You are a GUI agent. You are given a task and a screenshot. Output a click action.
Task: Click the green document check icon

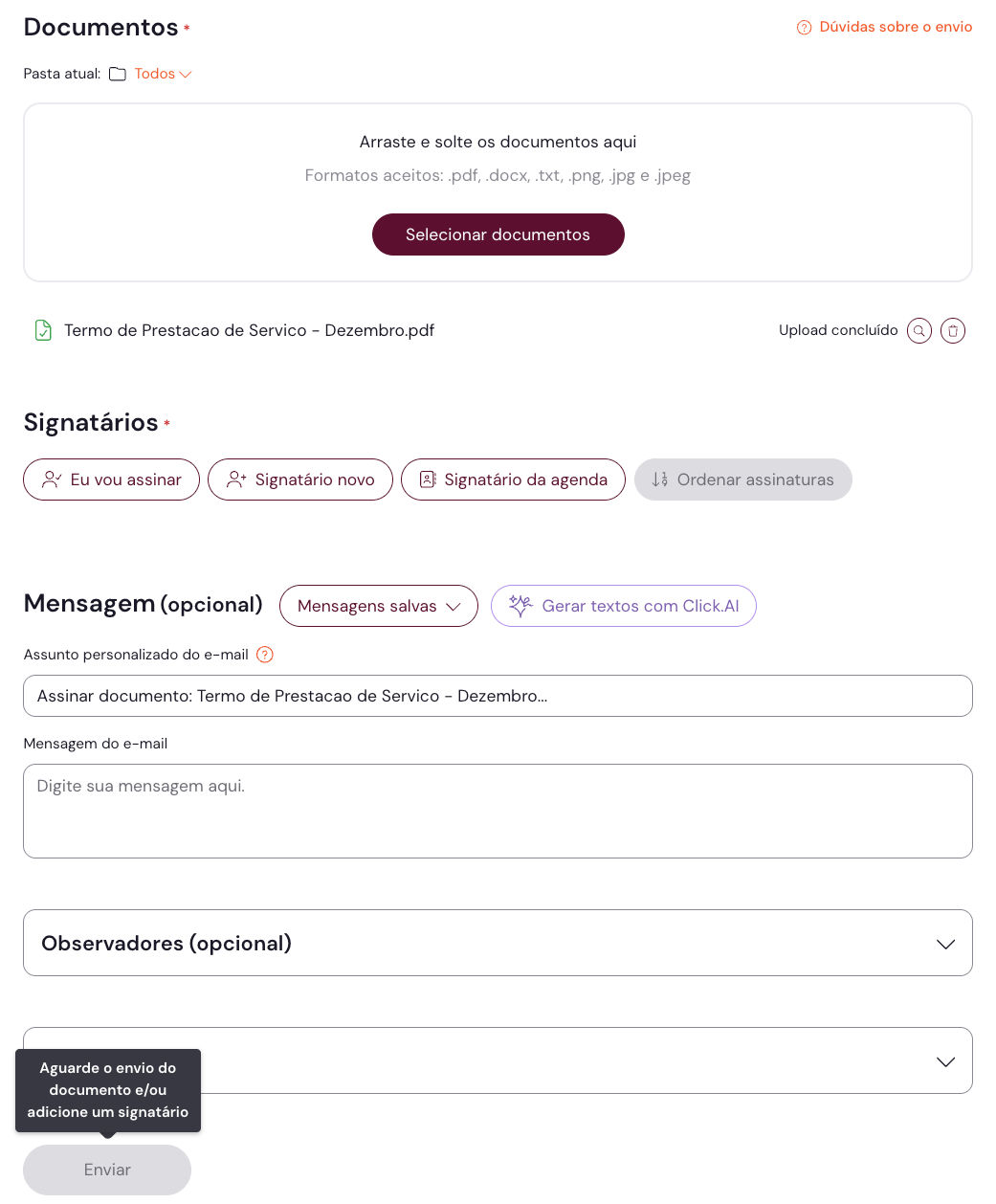(43, 330)
